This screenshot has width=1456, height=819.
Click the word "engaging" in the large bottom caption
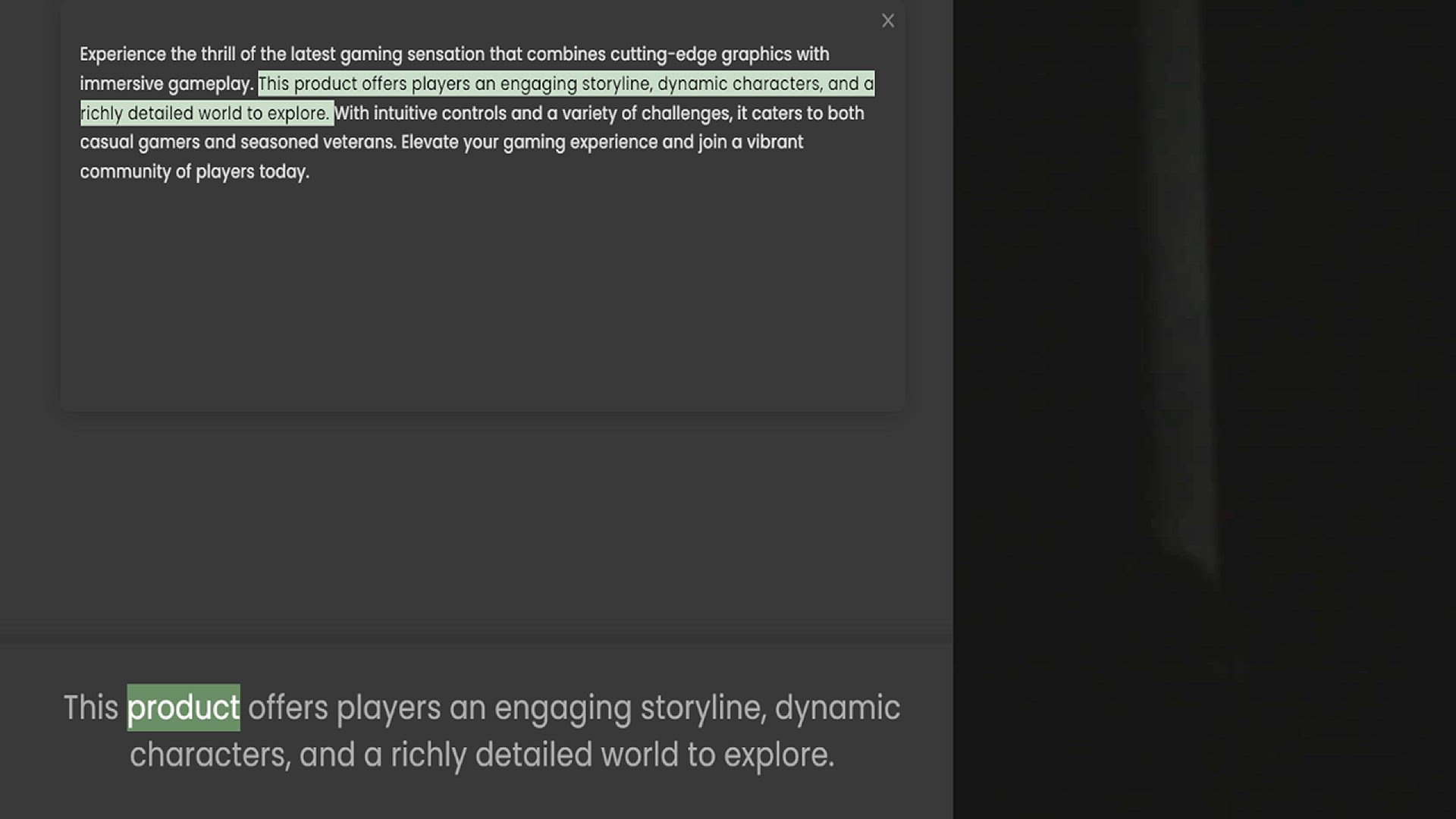(563, 709)
